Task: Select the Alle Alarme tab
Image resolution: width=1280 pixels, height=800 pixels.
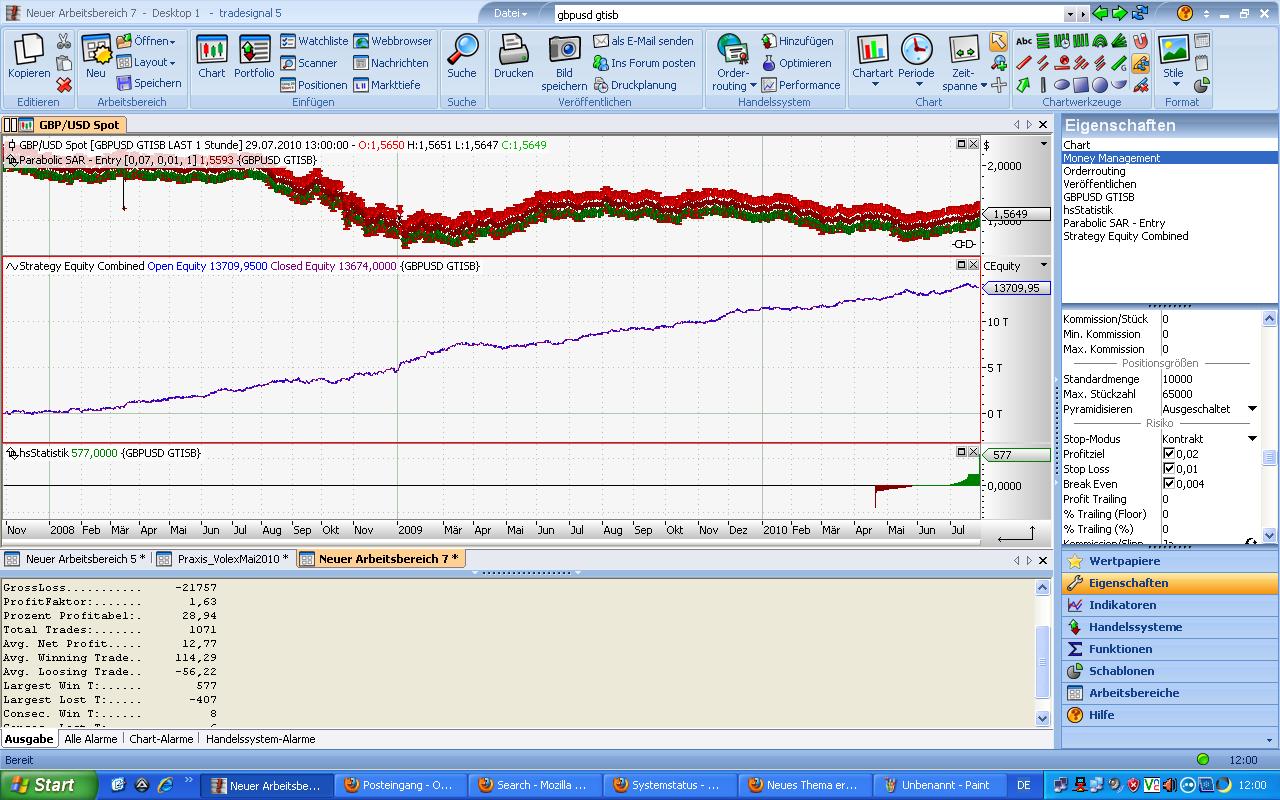Action: tap(91, 739)
